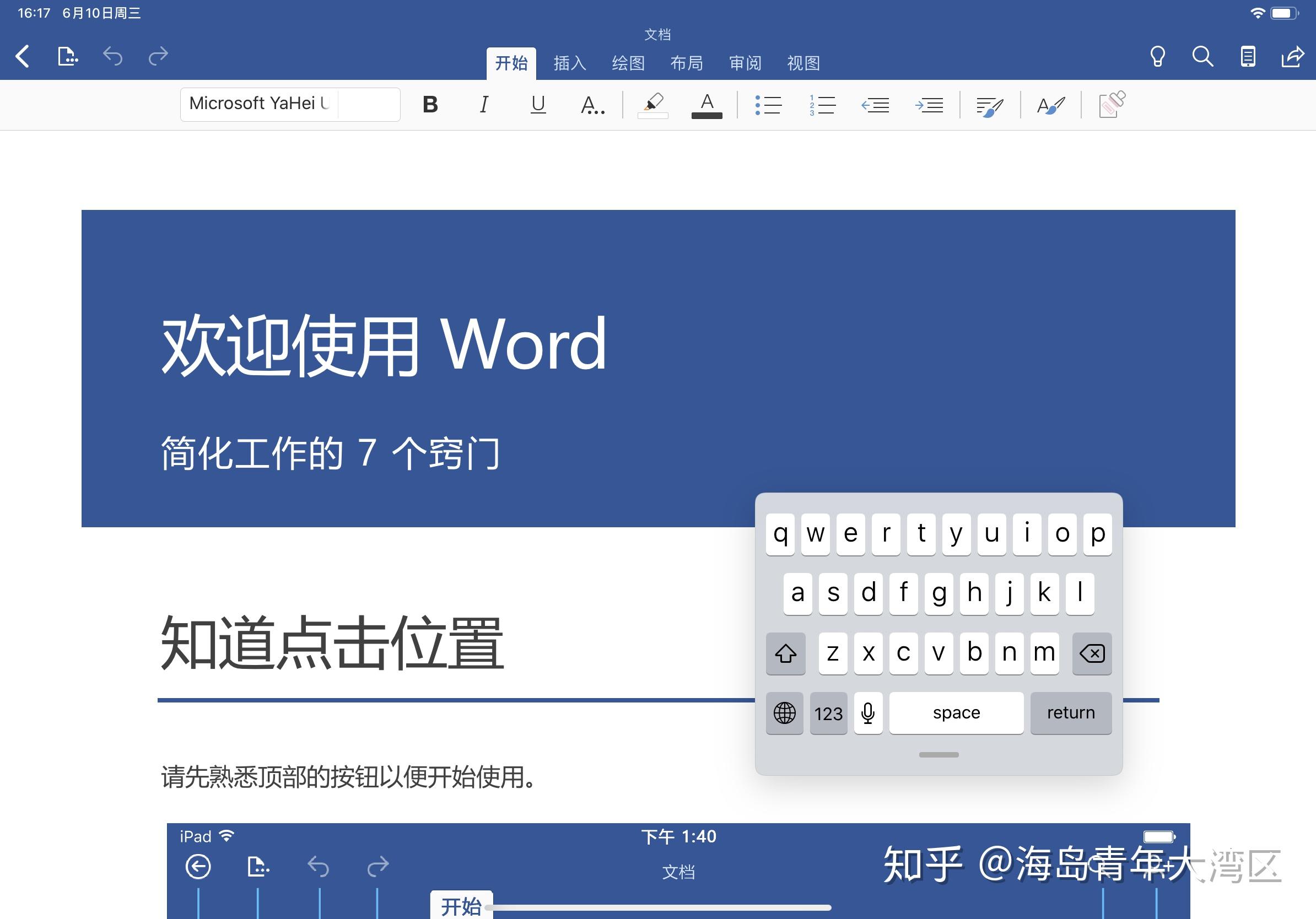Toggle bold formatting
This screenshot has height=919, width=1316.
pos(430,105)
